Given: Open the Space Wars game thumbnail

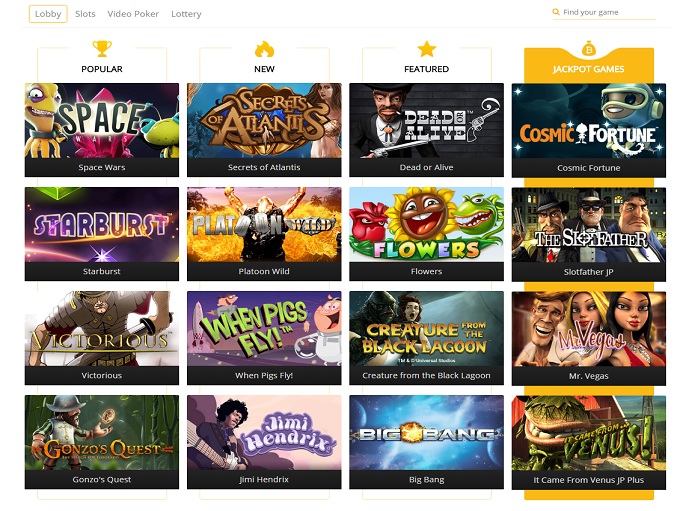Looking at the screenshot, I should point(102,121).
